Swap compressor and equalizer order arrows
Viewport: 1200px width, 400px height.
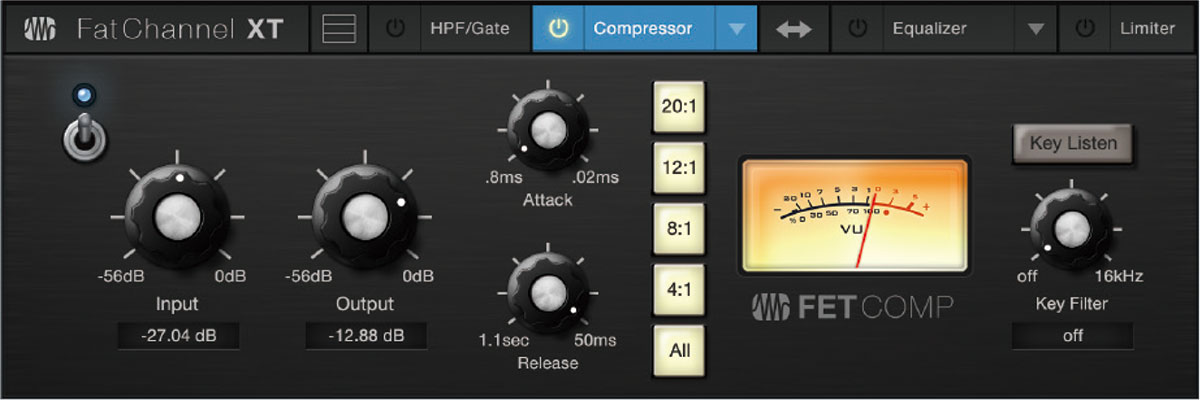click(x=794, y=30)
